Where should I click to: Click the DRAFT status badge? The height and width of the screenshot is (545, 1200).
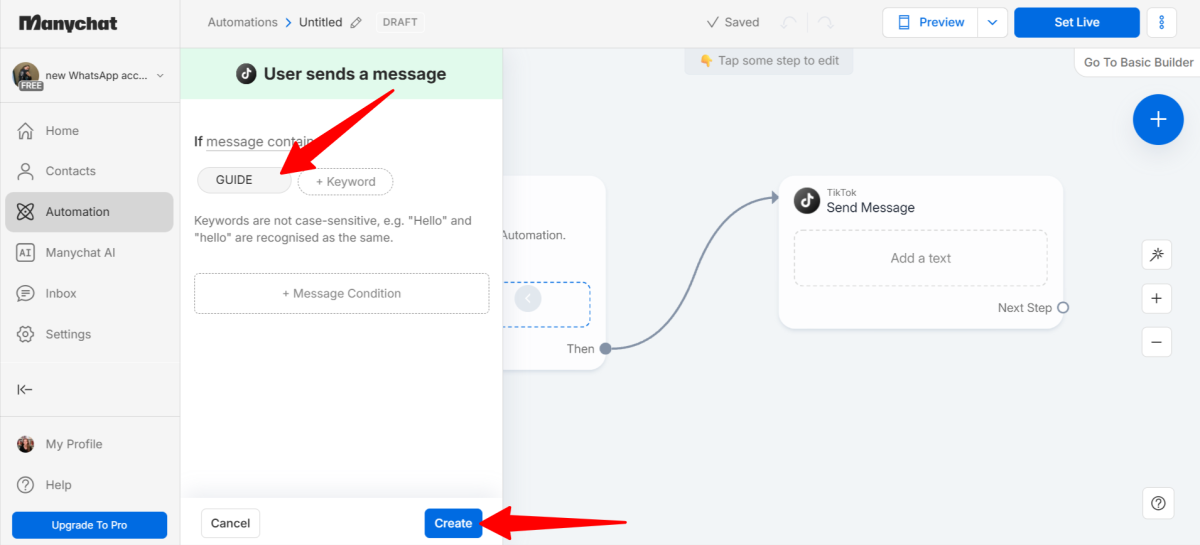[x=400, y=22]
